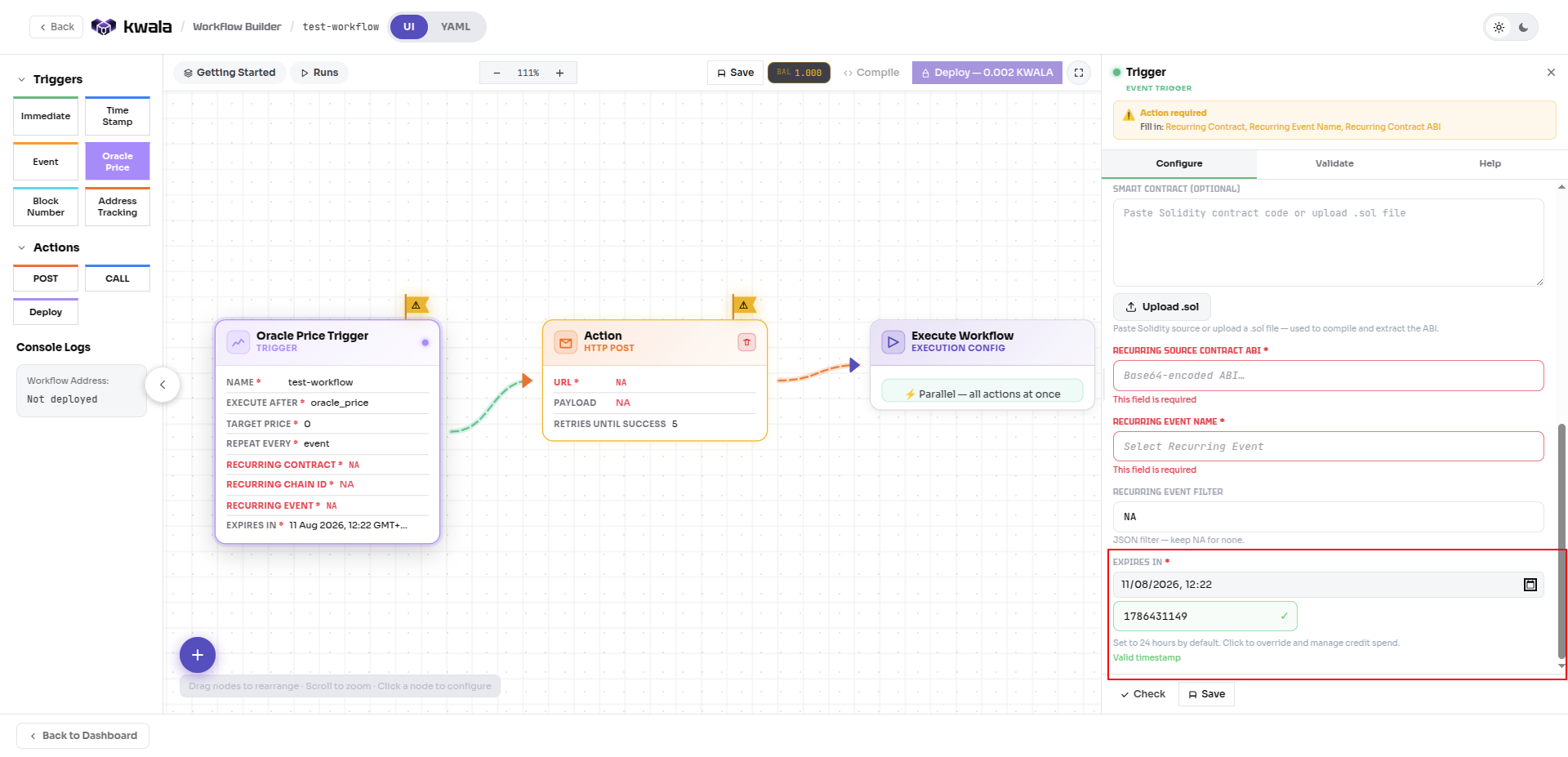
Task: Switch to UI editor mode
Action: click(x=409, y=27)
